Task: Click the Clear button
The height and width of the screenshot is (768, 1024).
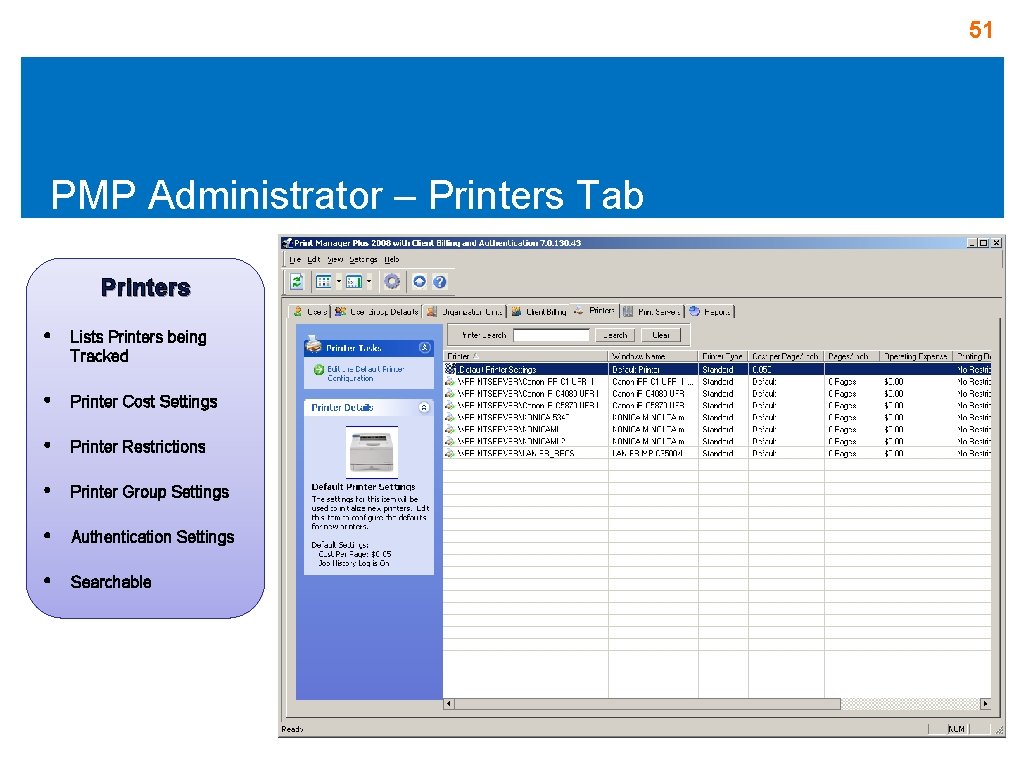Action: pos(661,335)
